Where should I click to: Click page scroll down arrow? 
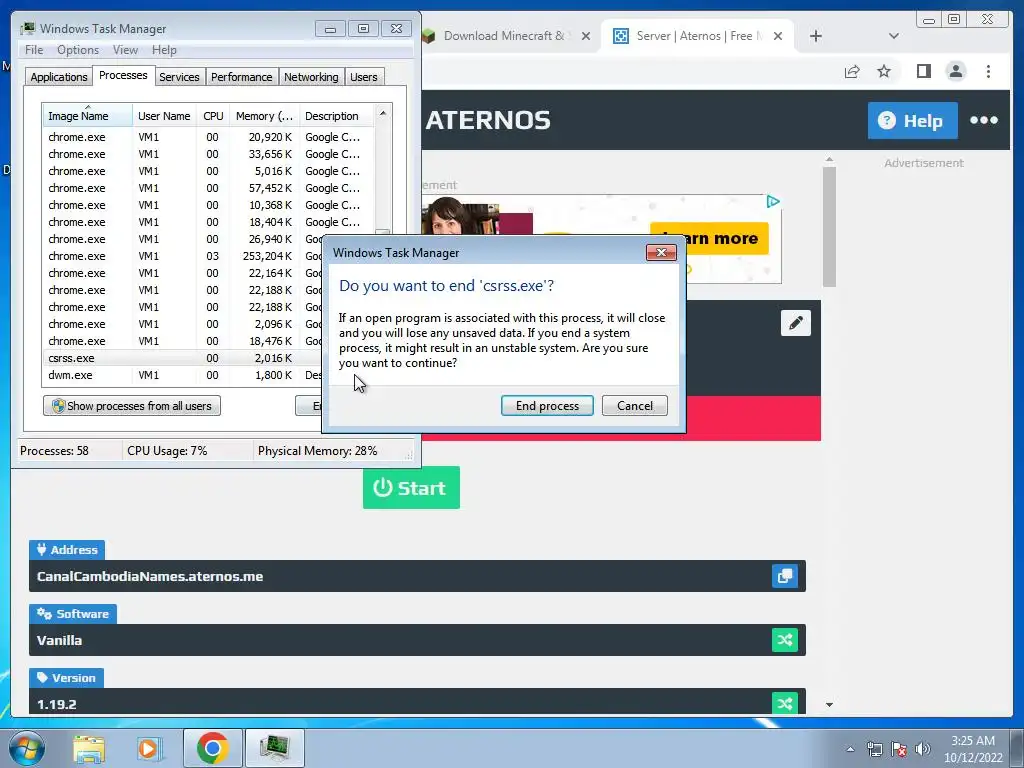pyautogui.click(x=829, y=705)
